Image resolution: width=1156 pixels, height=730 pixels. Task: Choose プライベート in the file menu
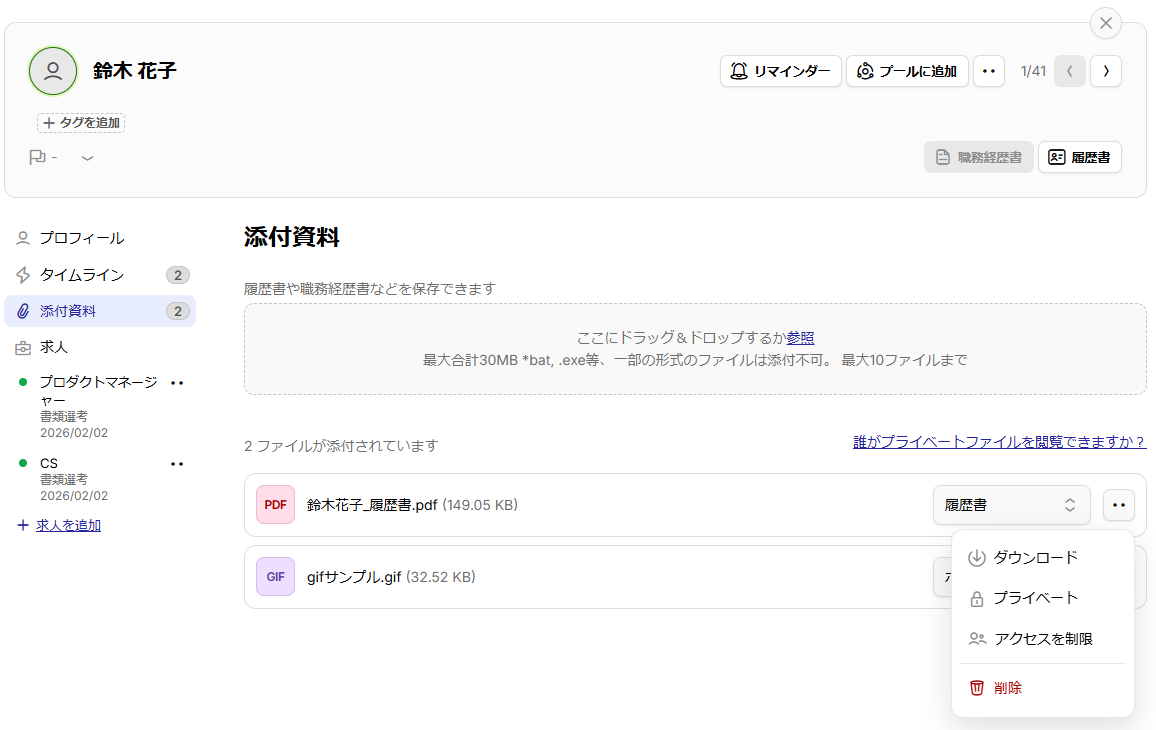pyautogui.click(x=1035, y=598)
